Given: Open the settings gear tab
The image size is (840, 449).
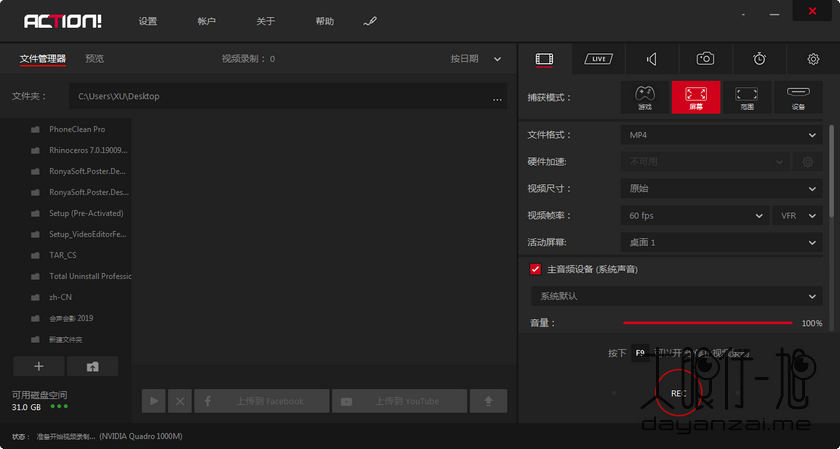Looking at the screenshot, I should pos(812,59).
